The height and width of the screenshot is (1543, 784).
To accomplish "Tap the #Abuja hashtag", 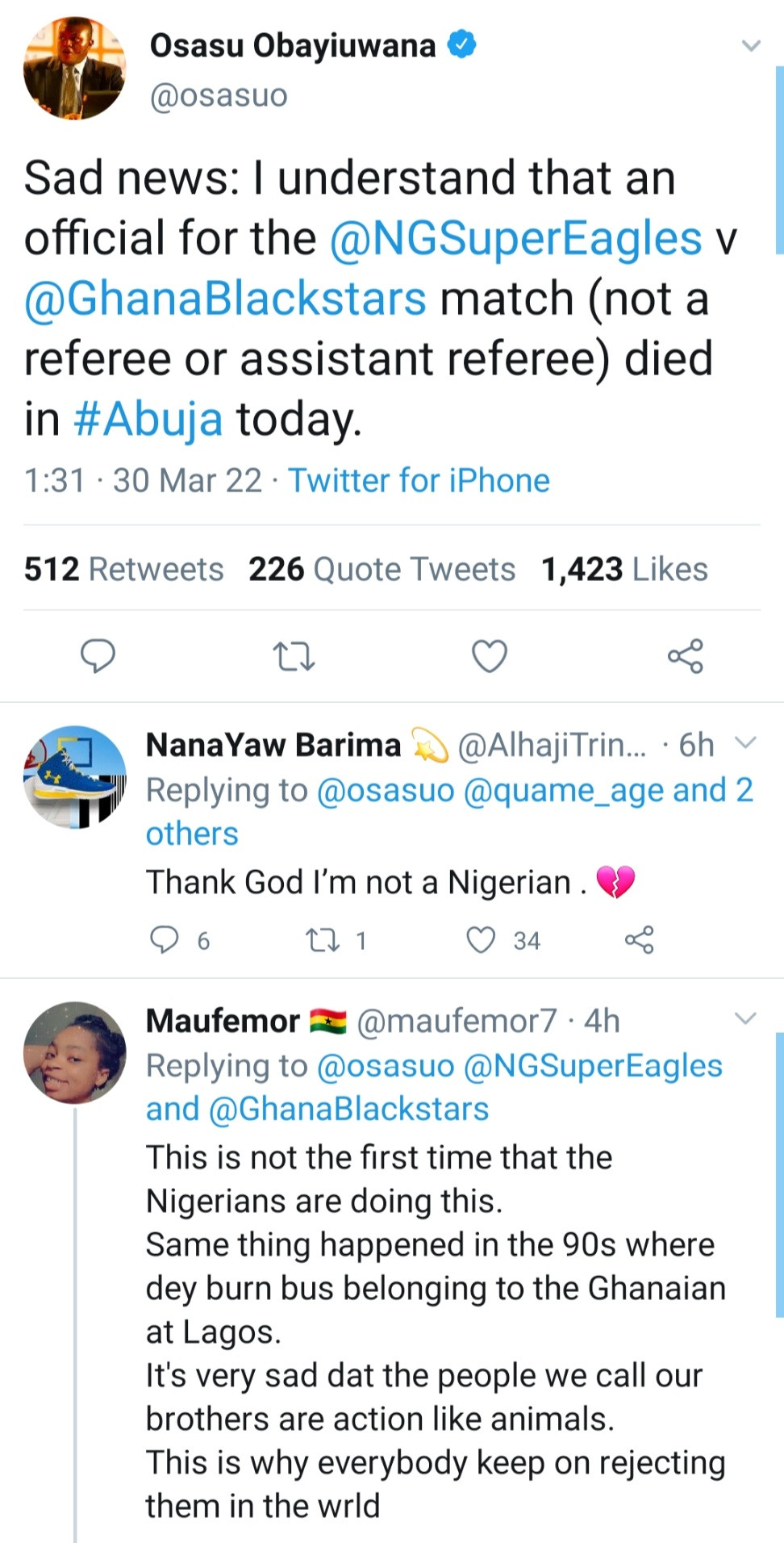I will pos(148,419).
